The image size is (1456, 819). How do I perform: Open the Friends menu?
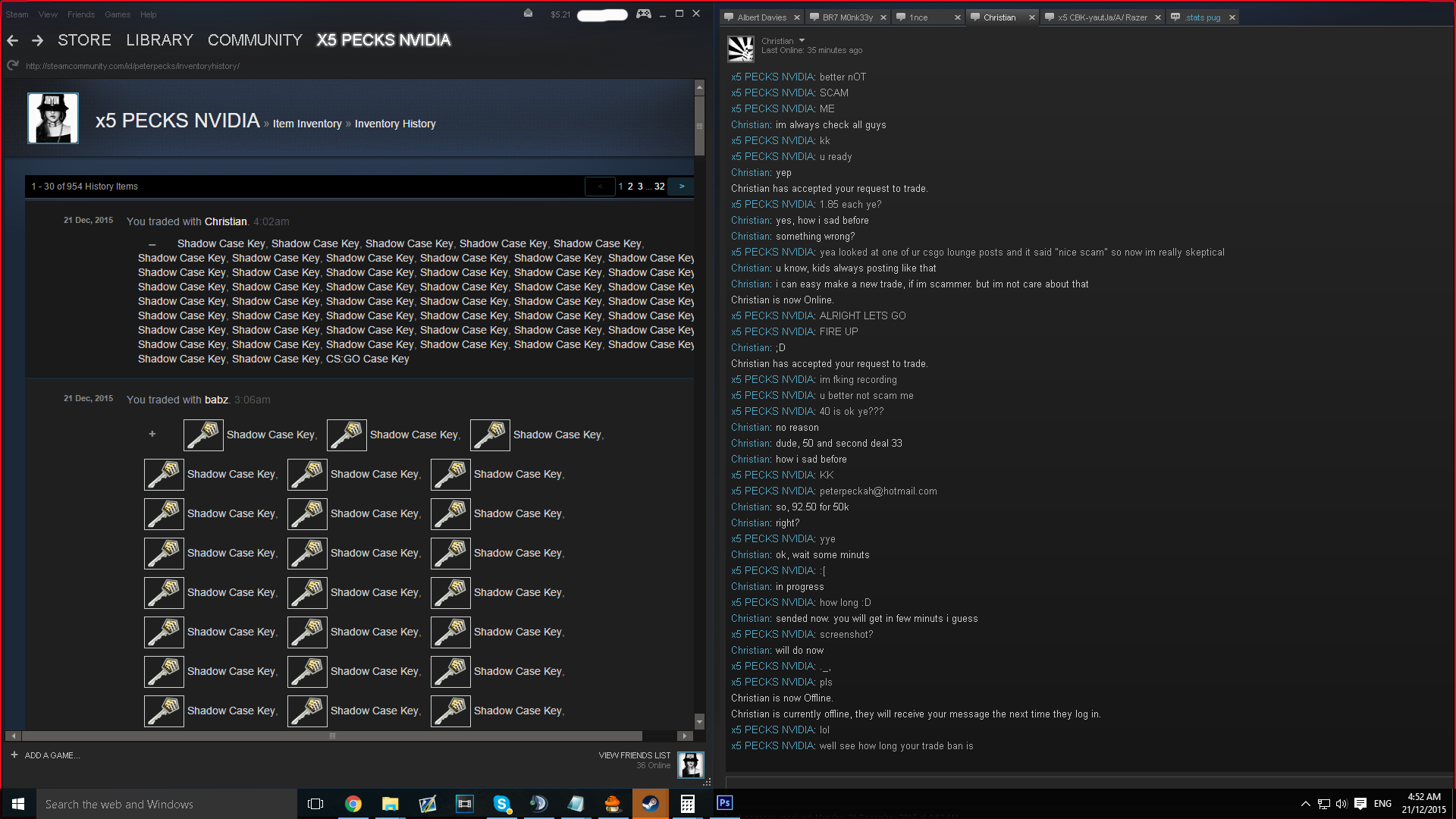[80, 14]
